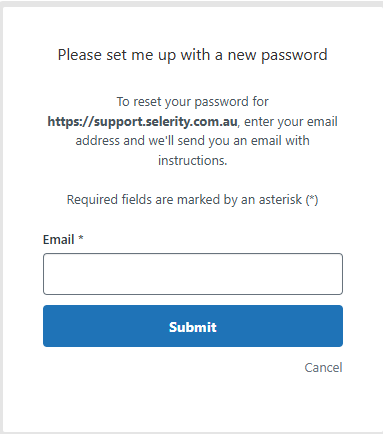Click the word 'password' in the heading
The height and width of the screenshot is (434, 383).
pyautogui.click(x=294, y=56)
